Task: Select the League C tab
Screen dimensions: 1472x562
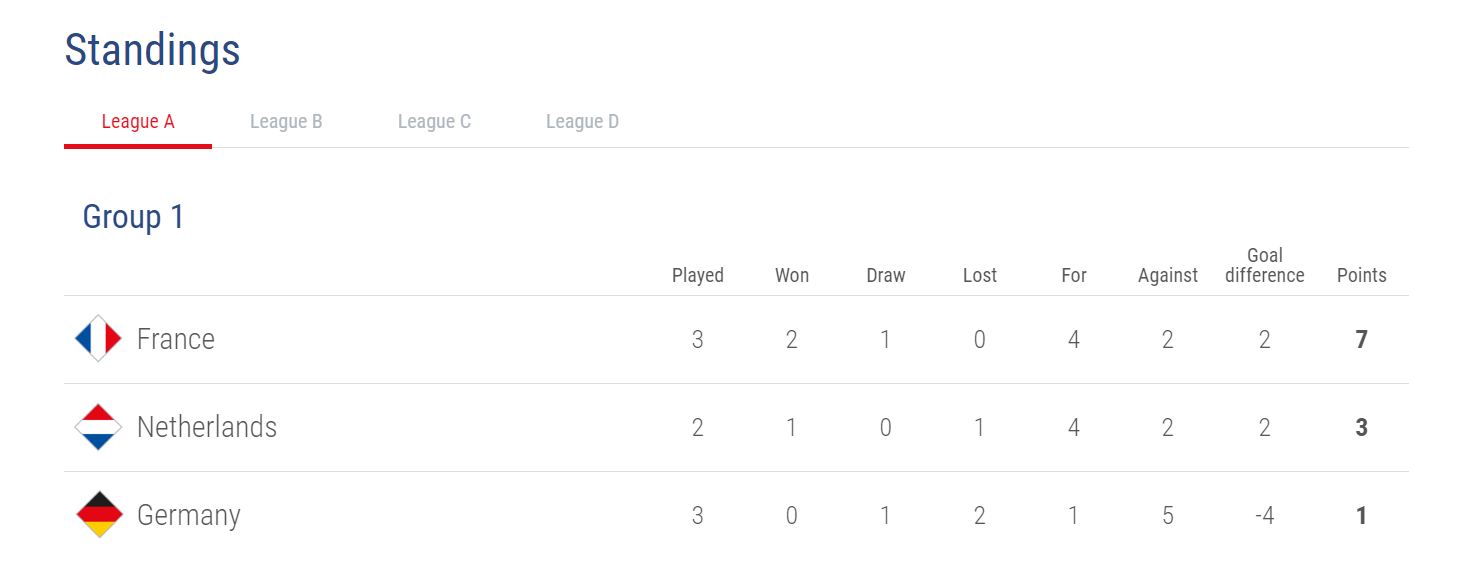Action: 434,122
